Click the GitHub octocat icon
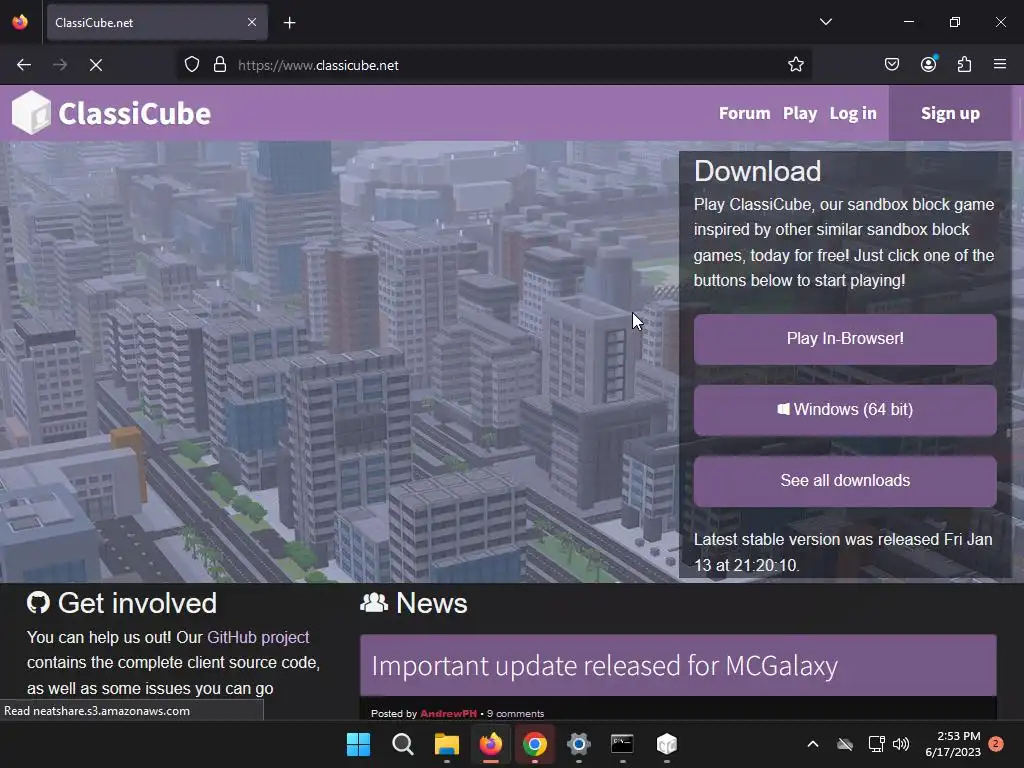Viewport: 1024px width, 768px height. click(39, 603)
